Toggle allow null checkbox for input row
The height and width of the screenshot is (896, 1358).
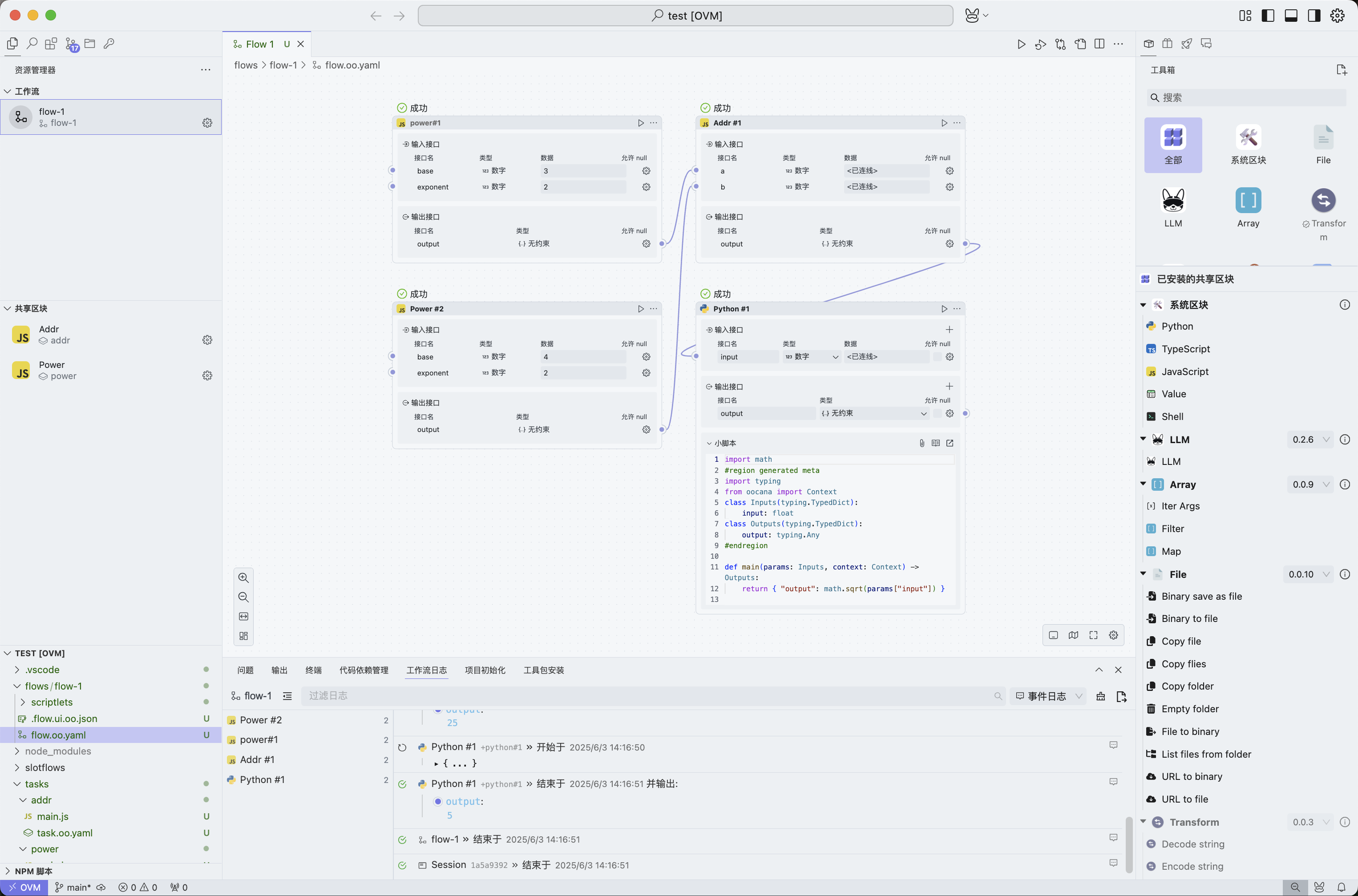point(938,356)
